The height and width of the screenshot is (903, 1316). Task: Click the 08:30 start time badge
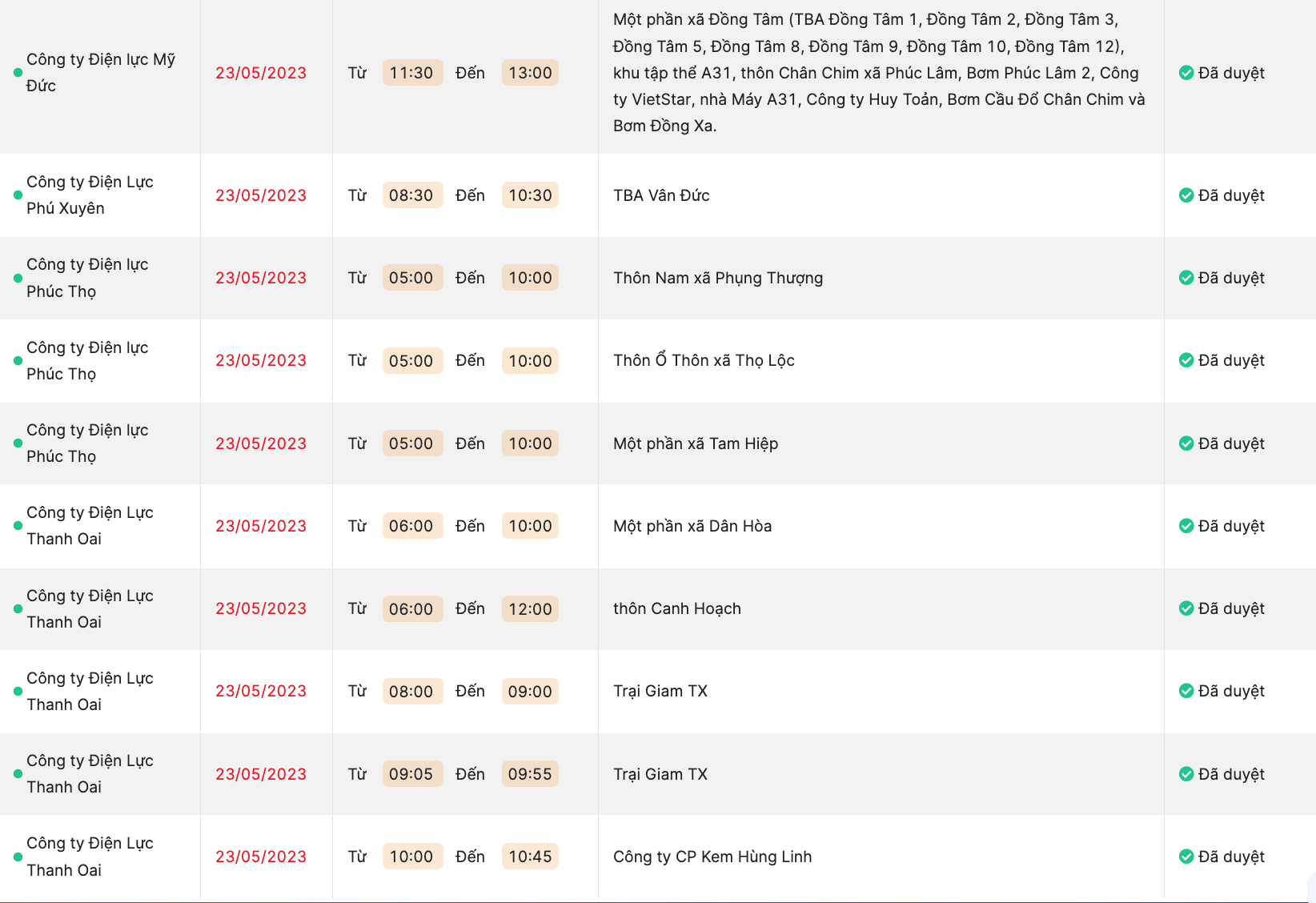click(411, 195)
